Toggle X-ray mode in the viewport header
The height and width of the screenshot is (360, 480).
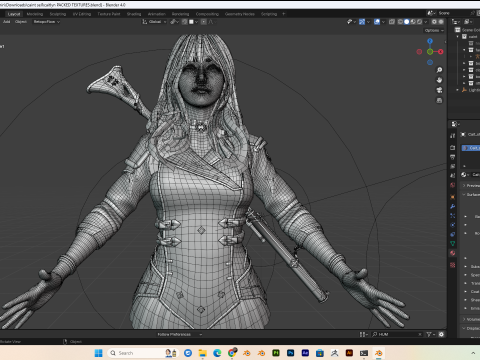point(392,22)
